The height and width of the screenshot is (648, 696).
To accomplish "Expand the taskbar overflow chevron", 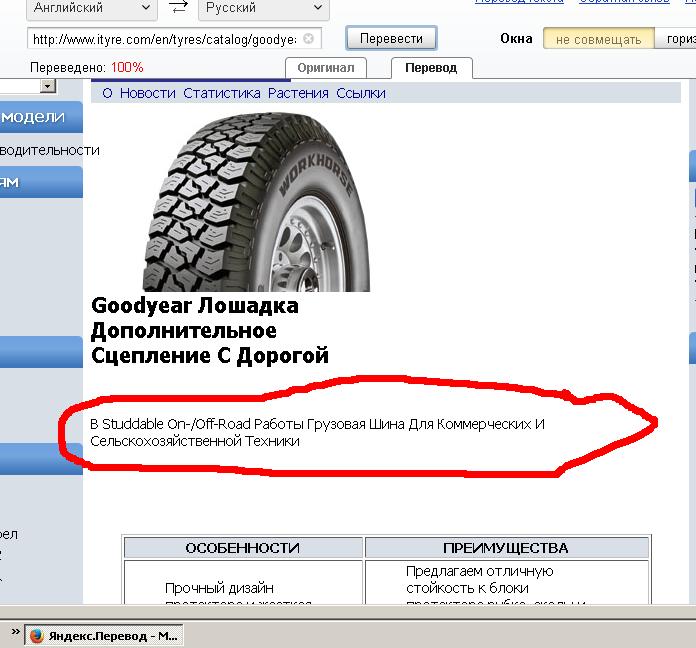I will 15,634.
